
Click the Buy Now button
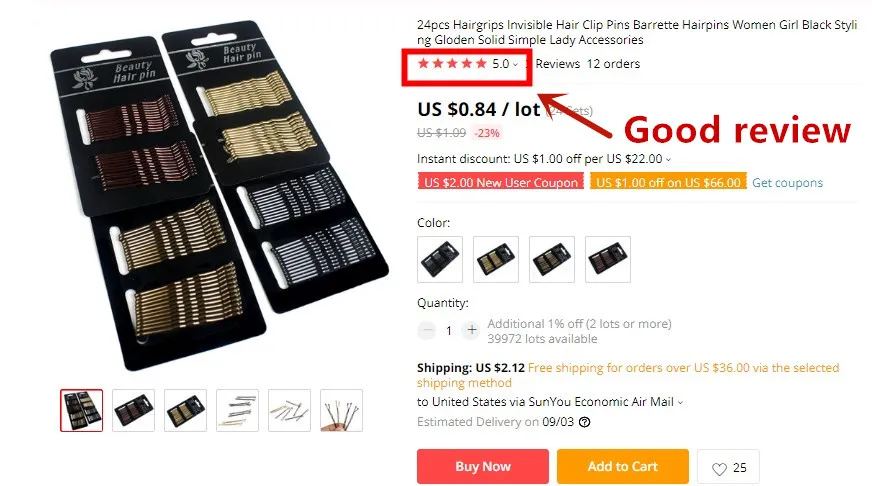(483, 467)
